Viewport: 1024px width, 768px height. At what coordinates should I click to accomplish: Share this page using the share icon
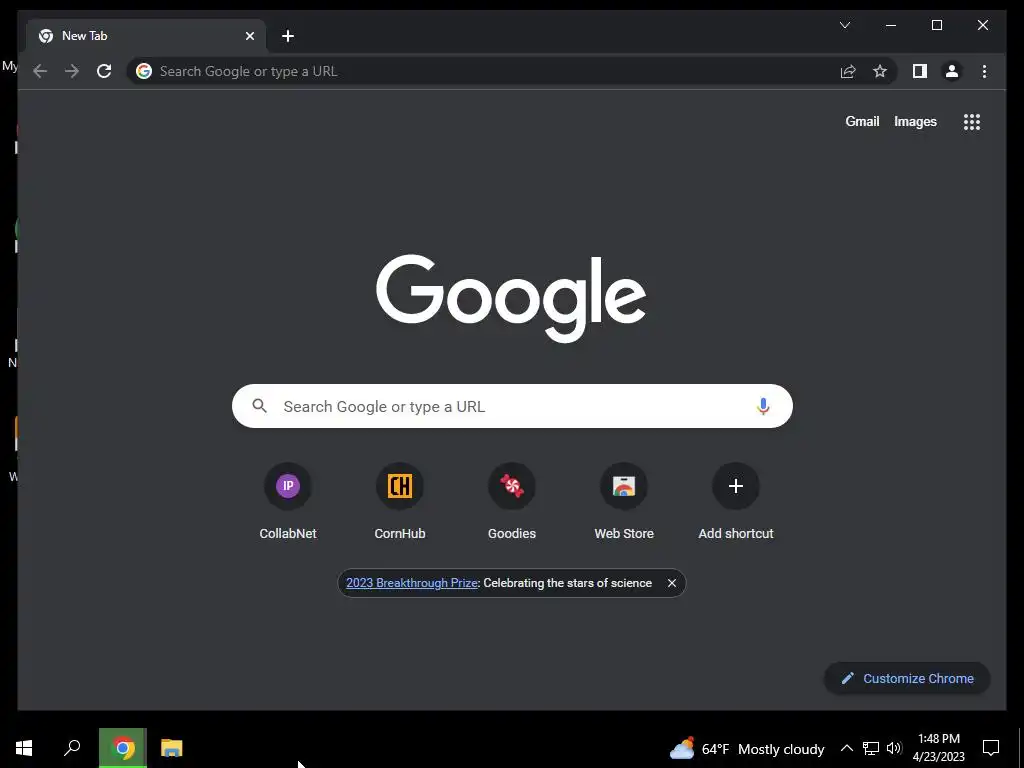[848, 71]
